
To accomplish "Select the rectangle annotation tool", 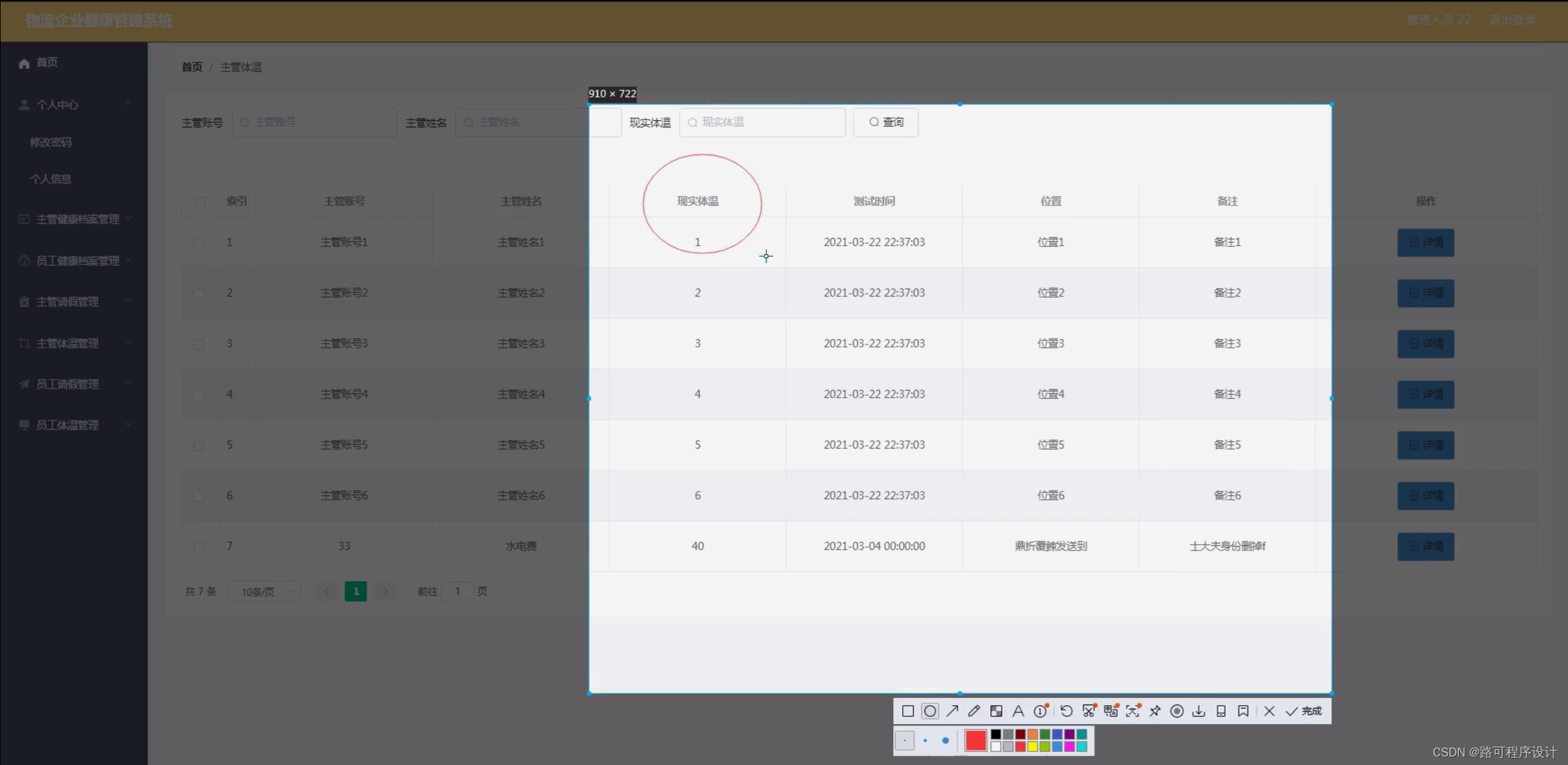I will point(907,711).
